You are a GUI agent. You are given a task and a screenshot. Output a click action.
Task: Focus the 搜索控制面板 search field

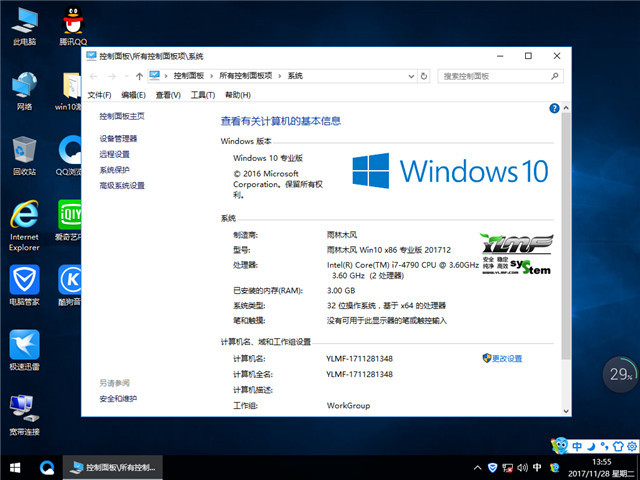[x=500, y=76]
